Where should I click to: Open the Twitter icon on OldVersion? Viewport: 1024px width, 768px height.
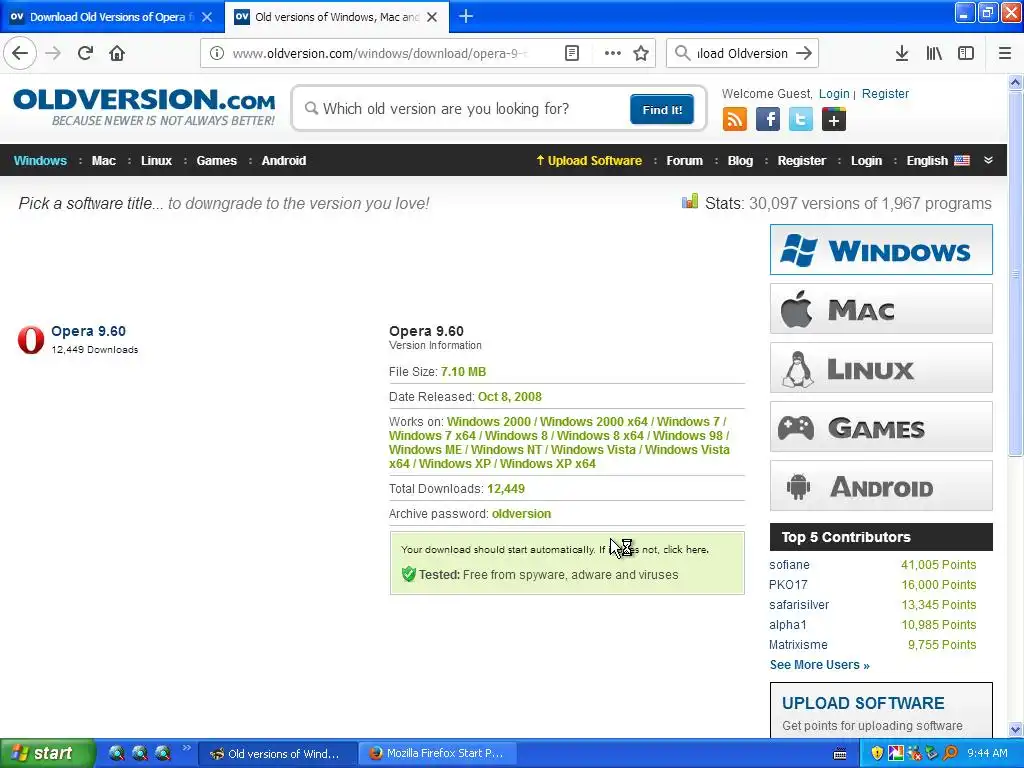click(x=801, y=120)
